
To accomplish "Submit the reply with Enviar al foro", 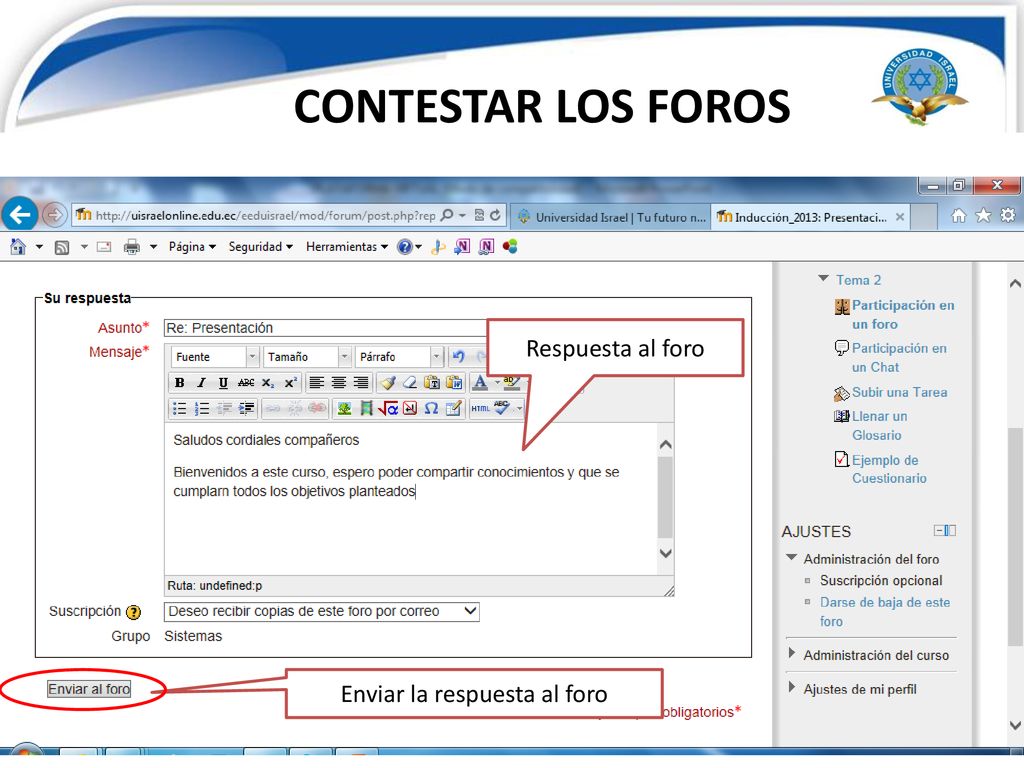I will coord(89,689).
